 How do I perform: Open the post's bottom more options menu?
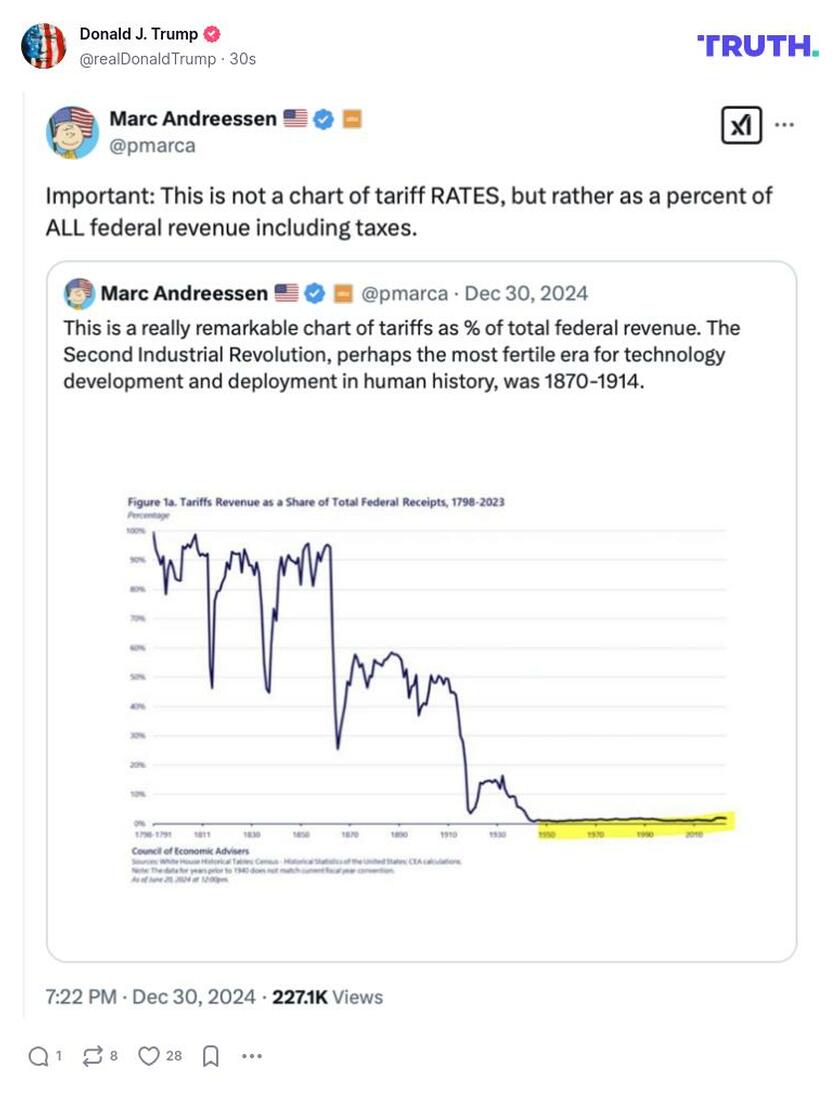252,1056
